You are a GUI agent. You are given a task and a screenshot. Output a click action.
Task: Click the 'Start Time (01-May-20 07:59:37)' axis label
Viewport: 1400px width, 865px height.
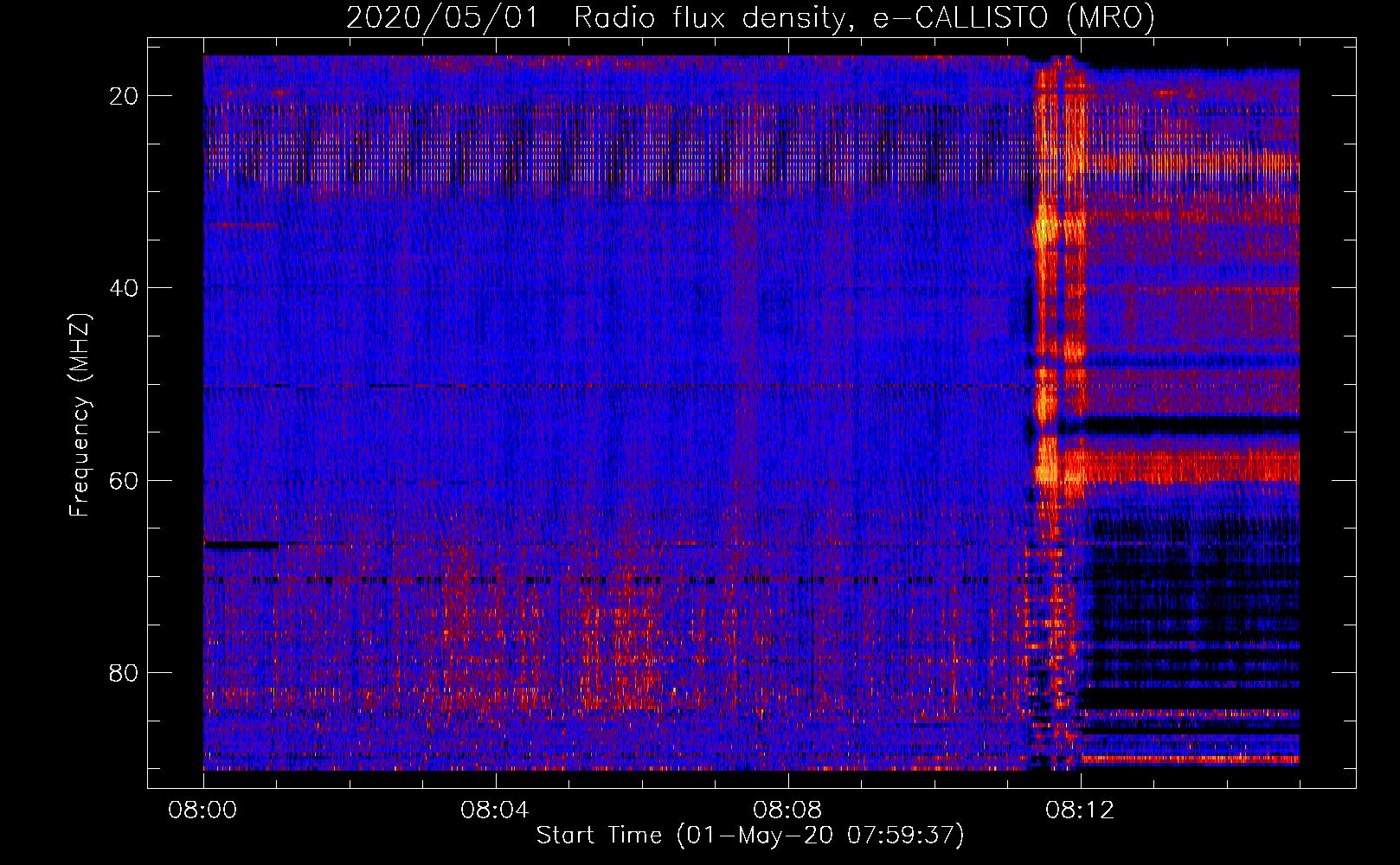coord(750,836)
